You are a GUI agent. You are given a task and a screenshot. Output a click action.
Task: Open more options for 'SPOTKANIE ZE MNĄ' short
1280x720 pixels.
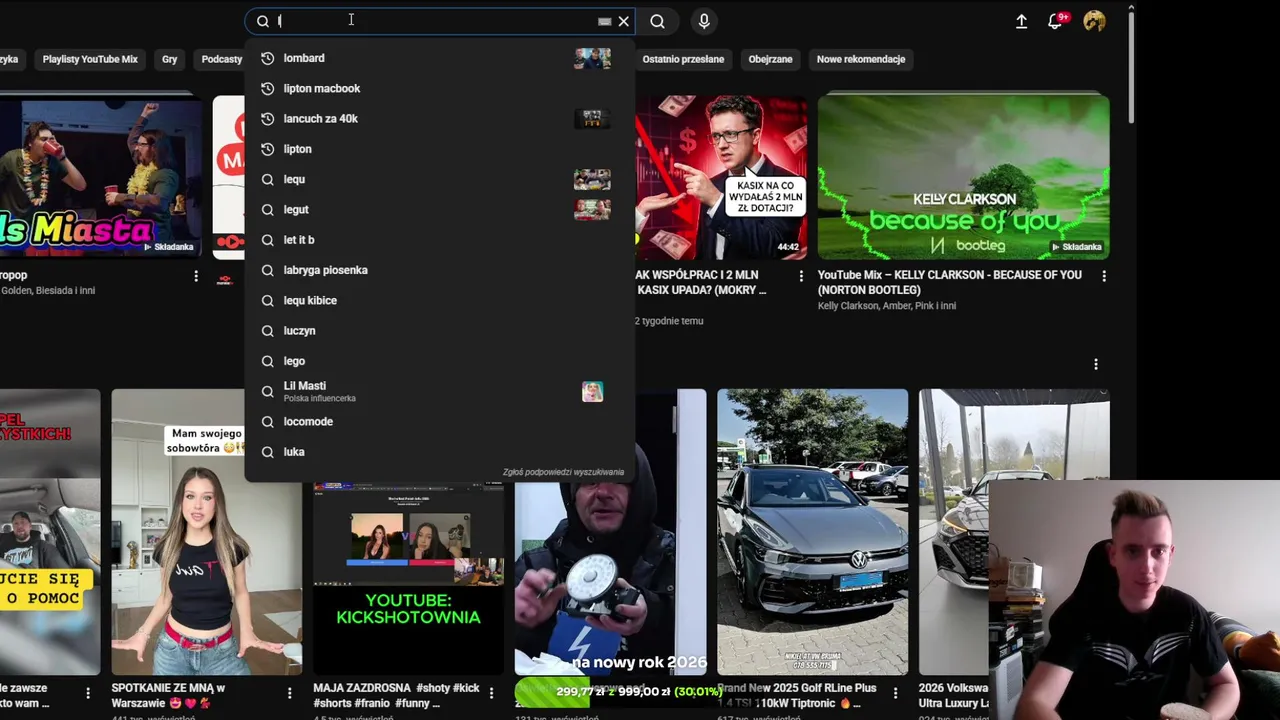290,693
